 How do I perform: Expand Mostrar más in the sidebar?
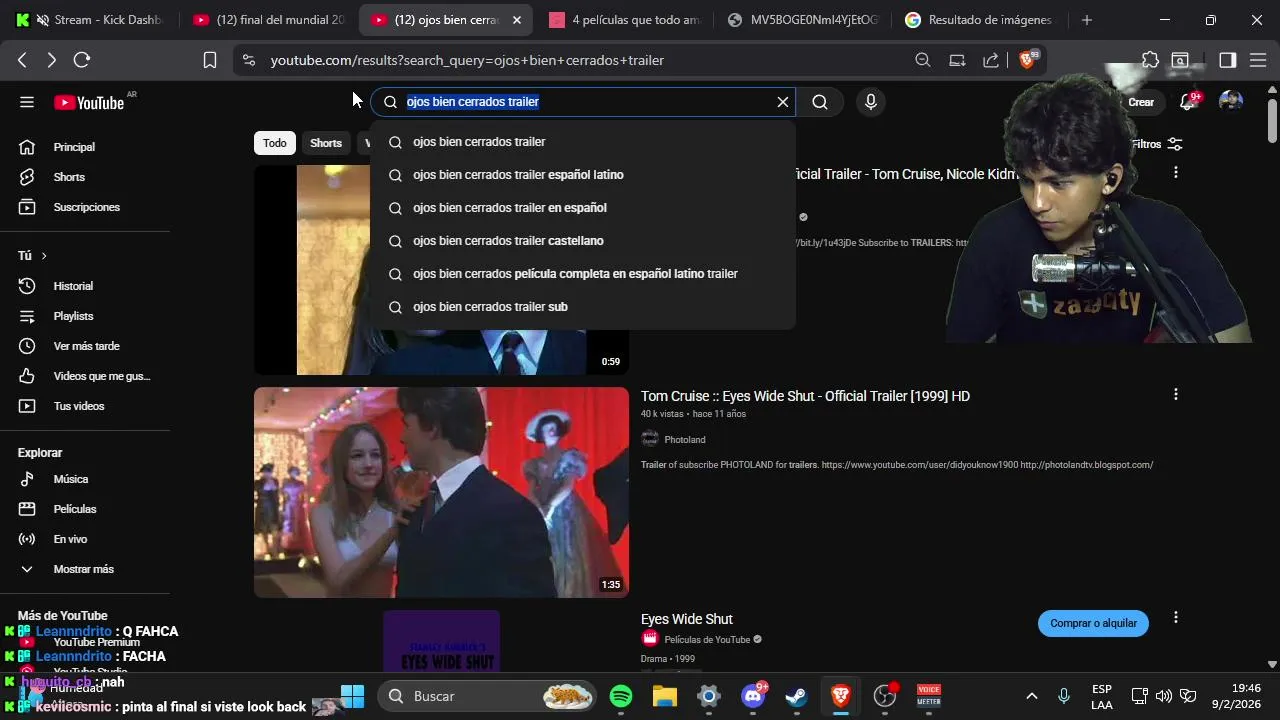pyautogui.click(x=85, y=569)
